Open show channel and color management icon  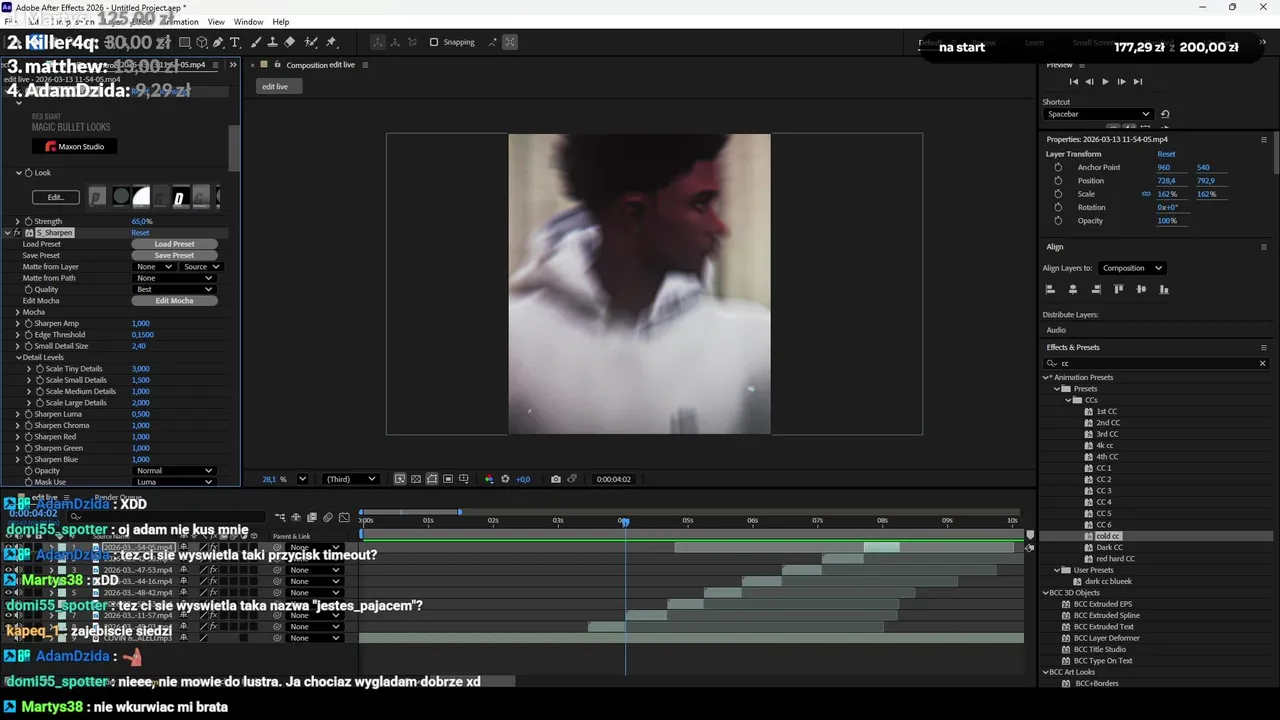pos(489,479)
